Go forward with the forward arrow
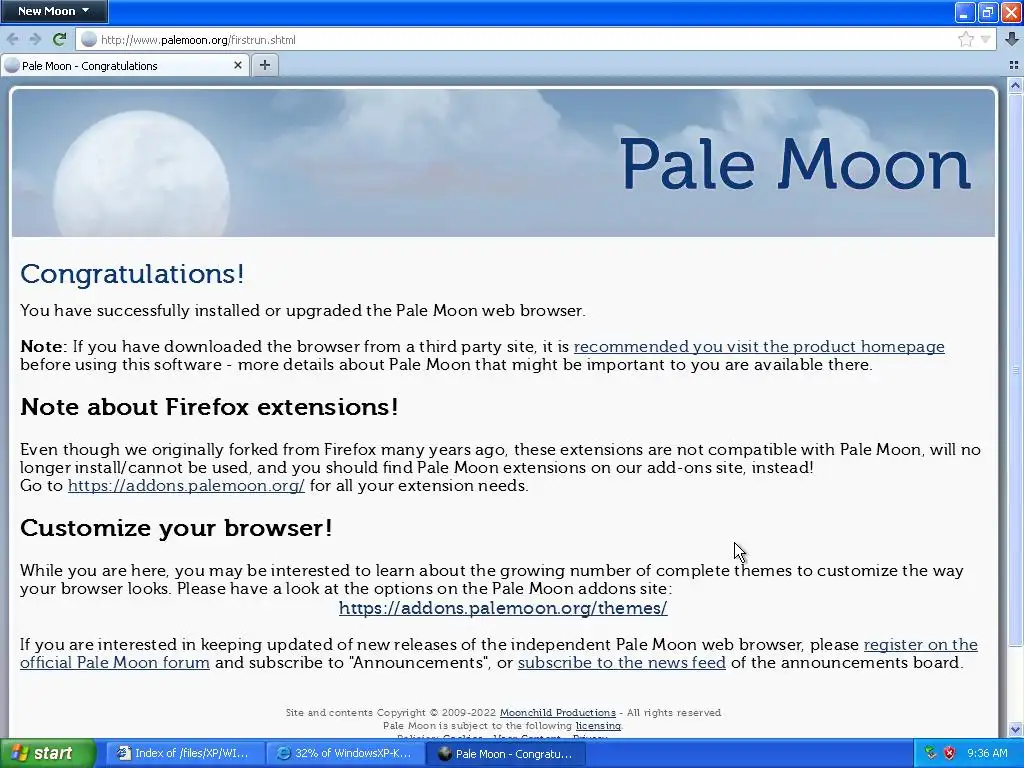Viewport: 1024px width, 768px height. [x=35, y=39]
